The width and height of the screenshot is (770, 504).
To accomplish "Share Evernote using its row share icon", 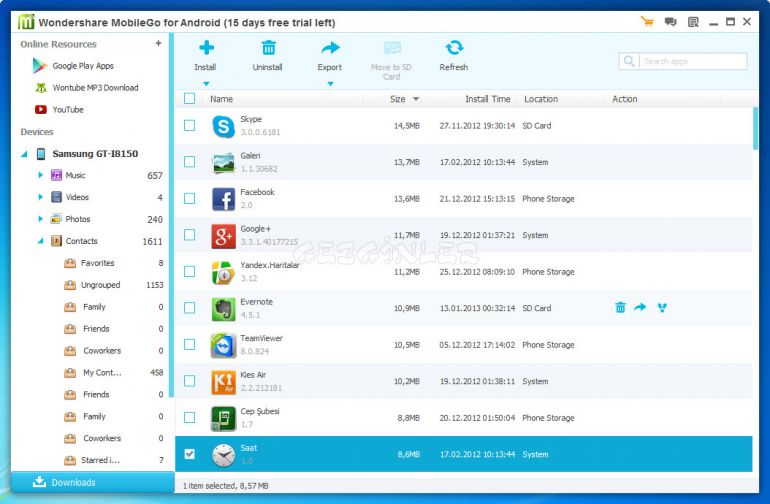I will tap(662, 308).
